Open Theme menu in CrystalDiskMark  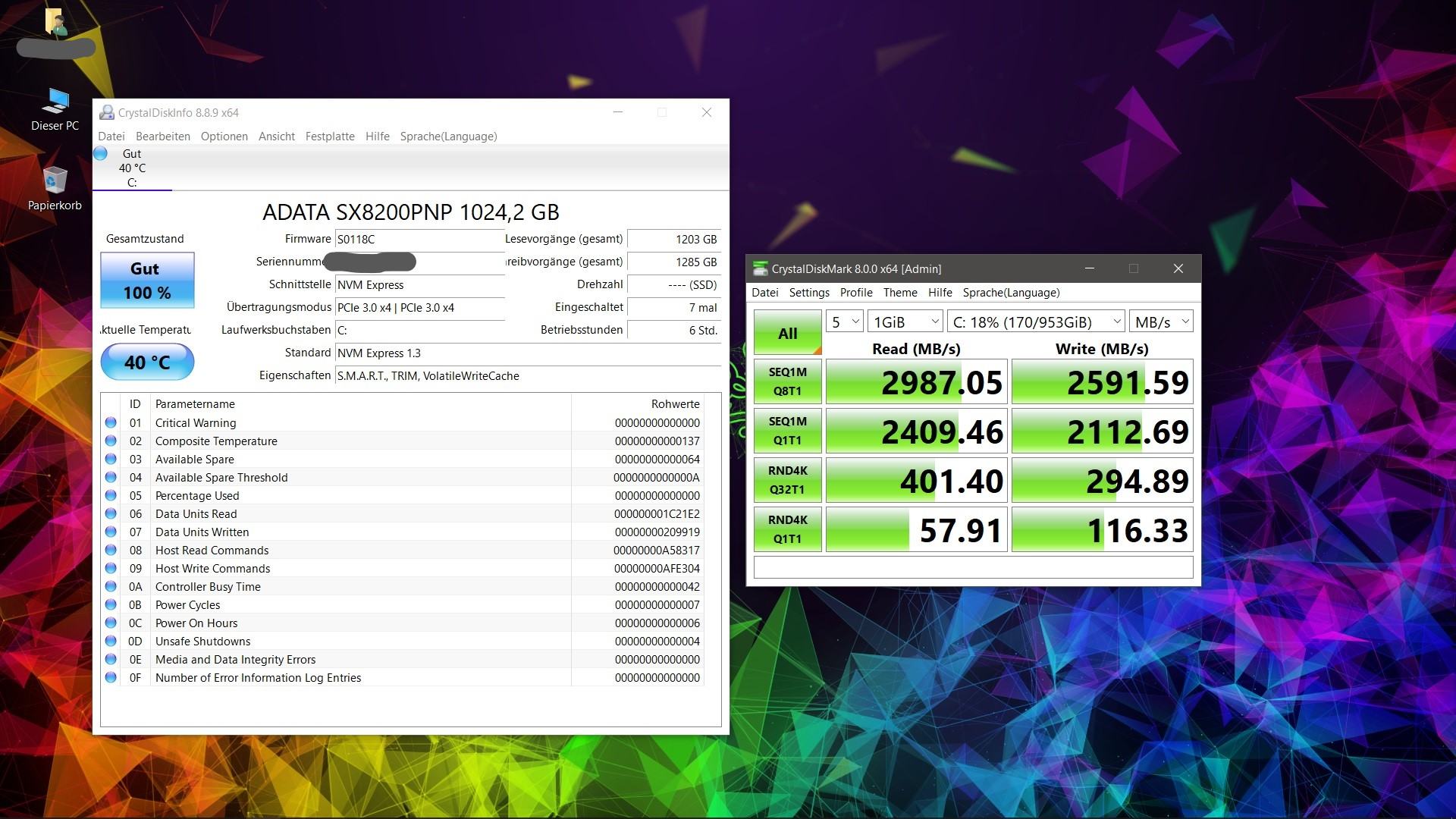[x=900, y=293]
